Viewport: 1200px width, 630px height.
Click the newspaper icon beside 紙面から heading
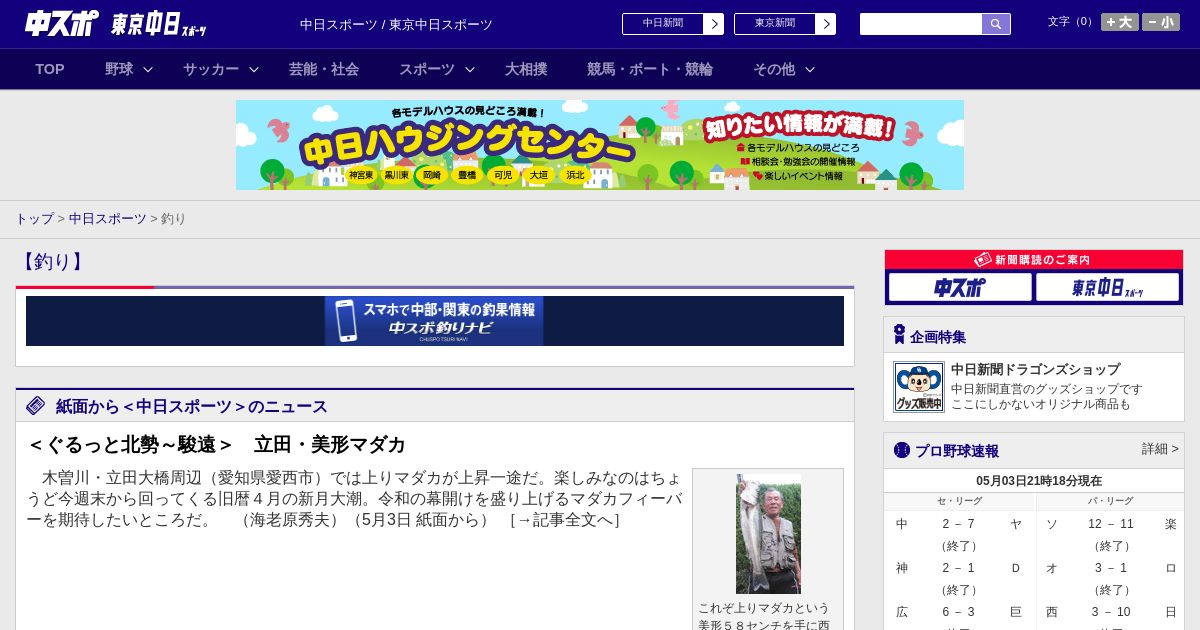click(x=36, y=405)
